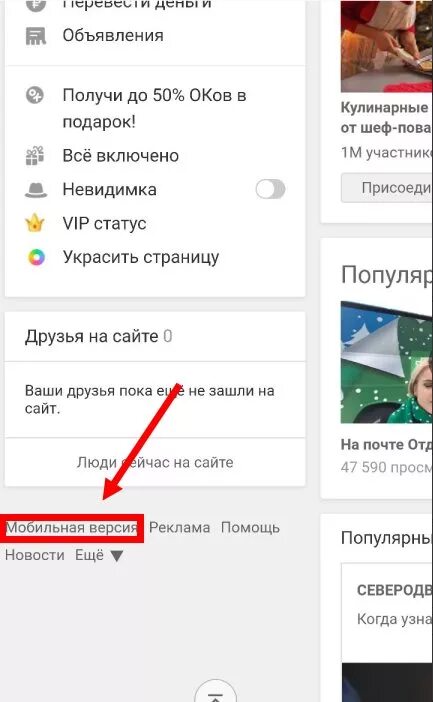433x702 pixels.
Task: Select the VIP статус menu entry
Action: pyautogui.click(x=104, y=223)
